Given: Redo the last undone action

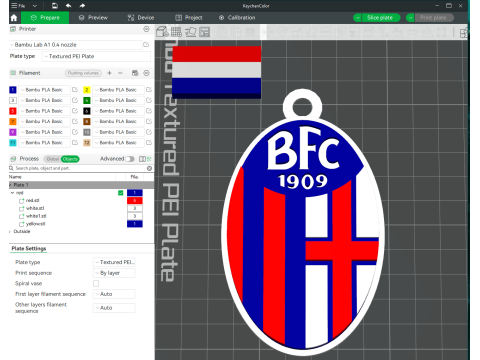Looking at the screenshot, I should [82, 6].
